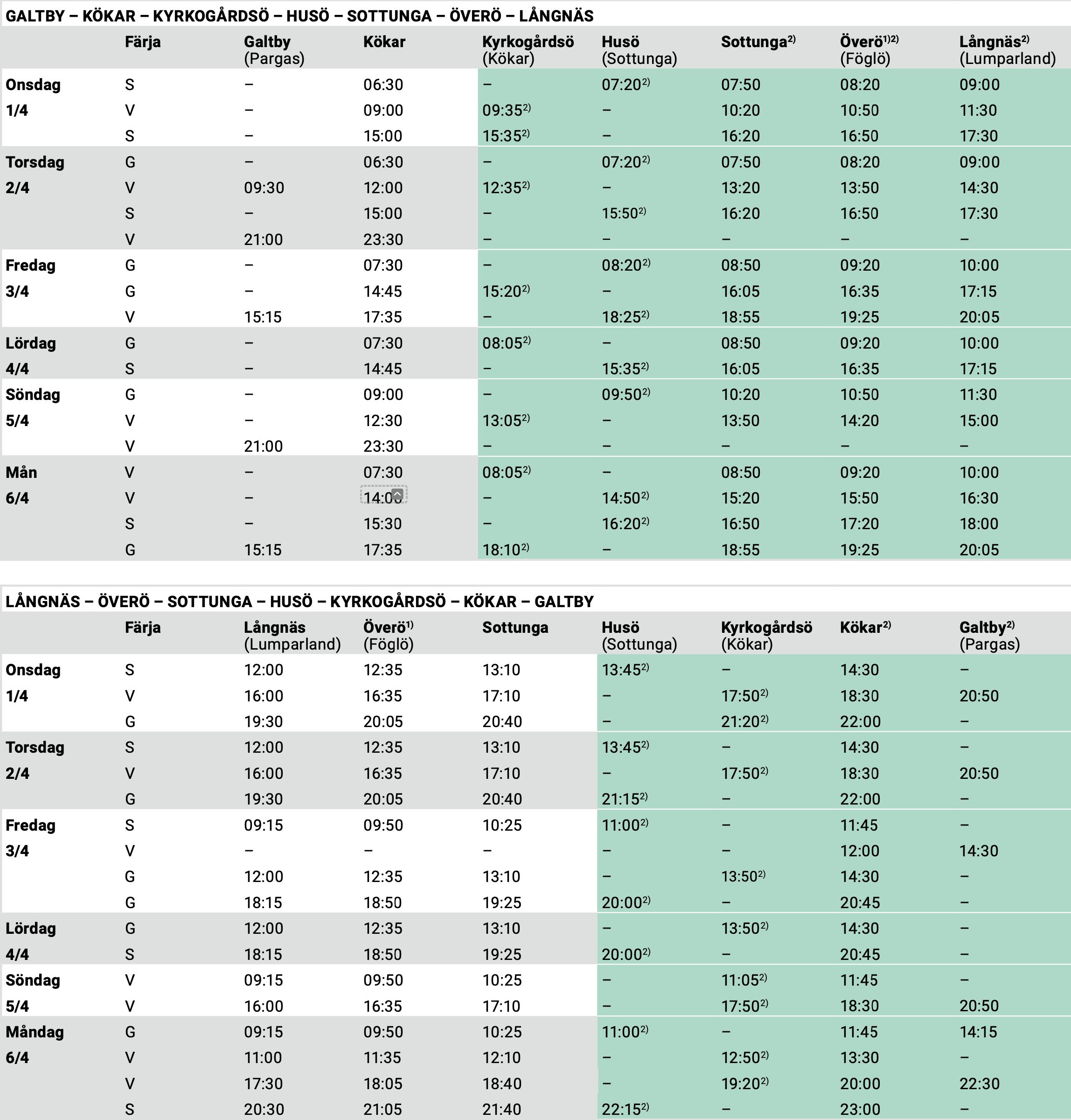Image resolution: width=1071 pixels, height=1120 pixels.
Task: Click the 09:30 Galtby departure on Torsdag
Action: point(264,188)
